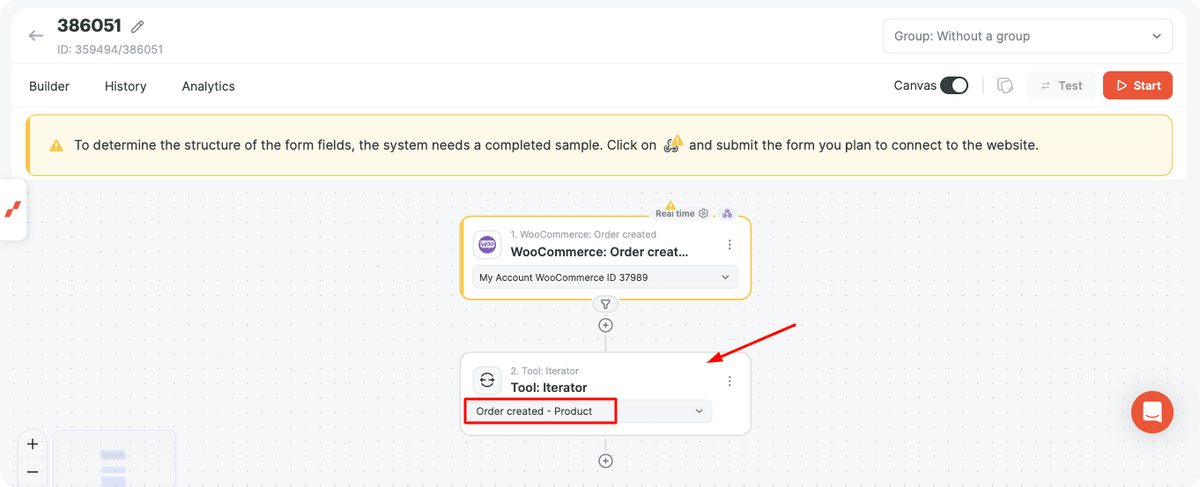
Task: Add a step after the WooCommerce block
Action: pos(605,325)
